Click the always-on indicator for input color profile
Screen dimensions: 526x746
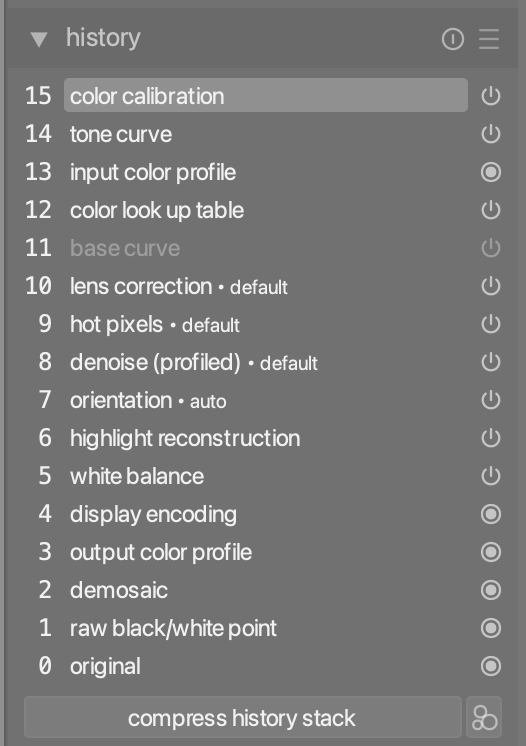point(490,172)
